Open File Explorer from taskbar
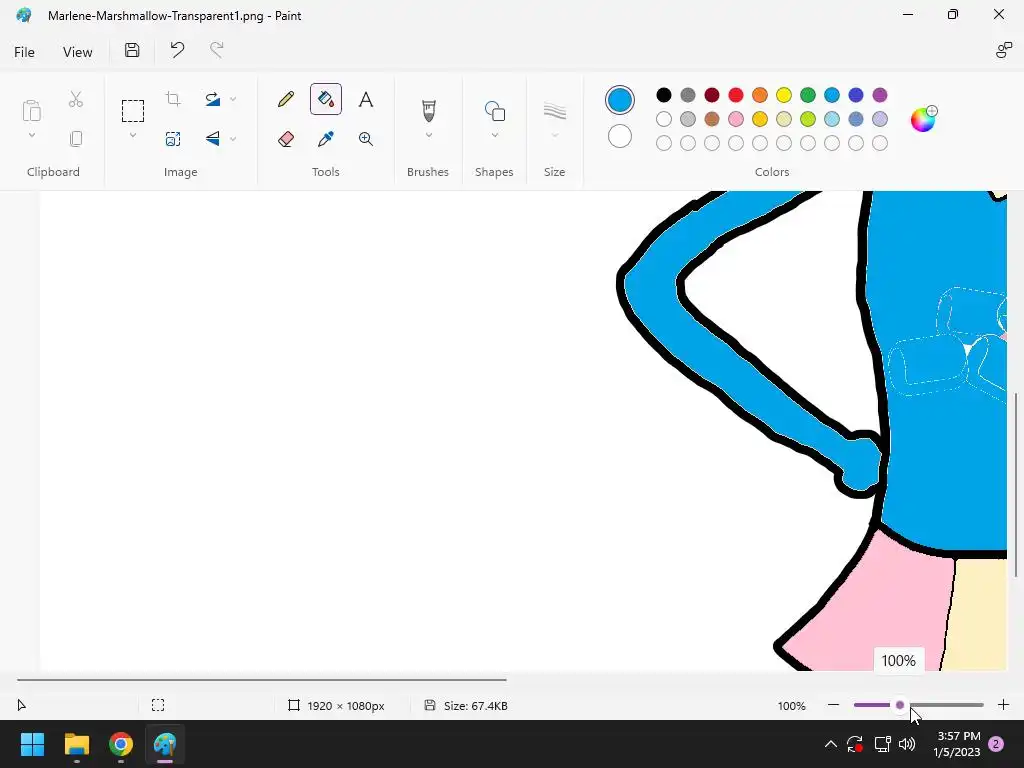1024x768 pixels. tap(76, 744)
